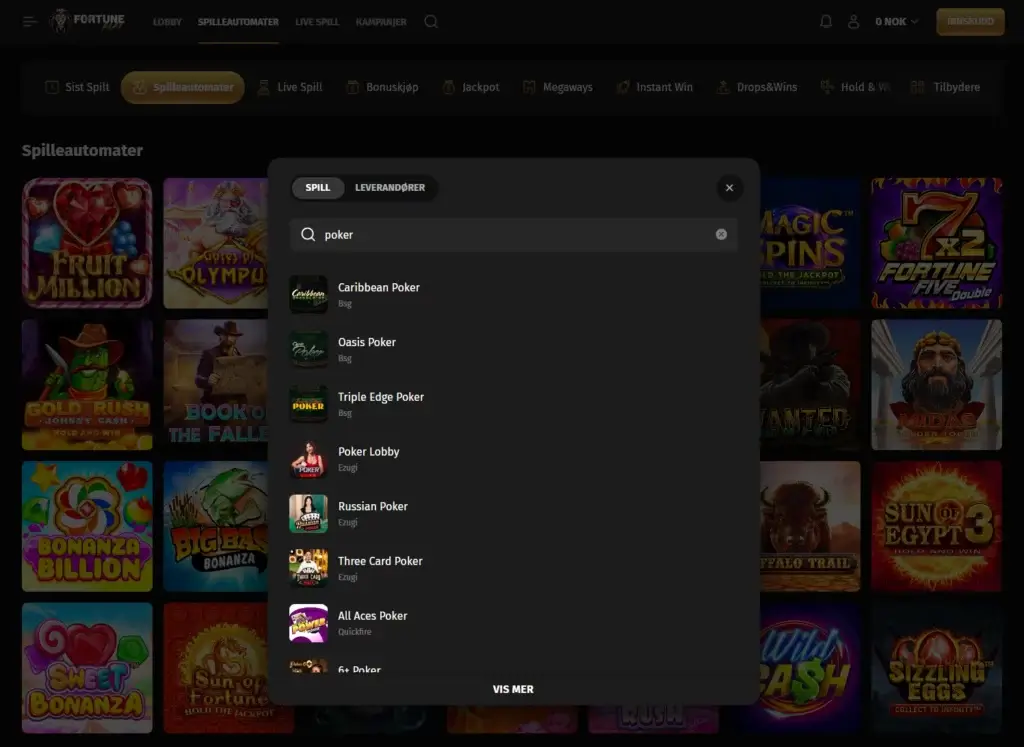The width and height of the screenshot is (1024, 747).
Task: Open the Wanted game thumbnail
Action: 810,385
